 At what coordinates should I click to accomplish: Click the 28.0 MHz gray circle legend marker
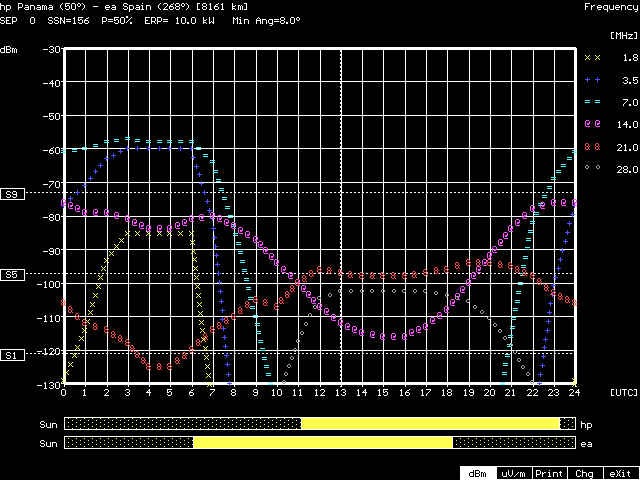coord(593,167)
